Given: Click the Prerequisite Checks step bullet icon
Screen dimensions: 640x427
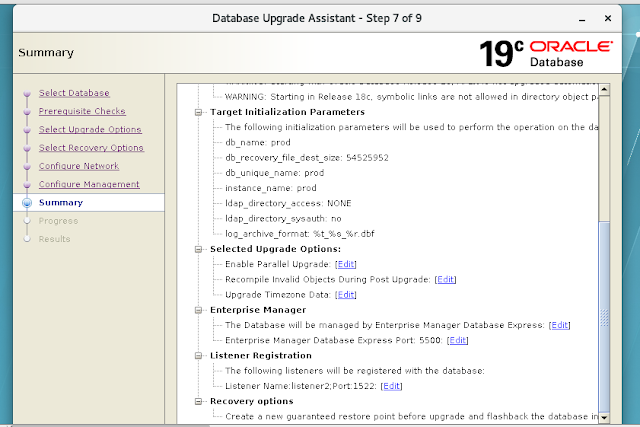Looking at the screenshot, I should [27, 111].
